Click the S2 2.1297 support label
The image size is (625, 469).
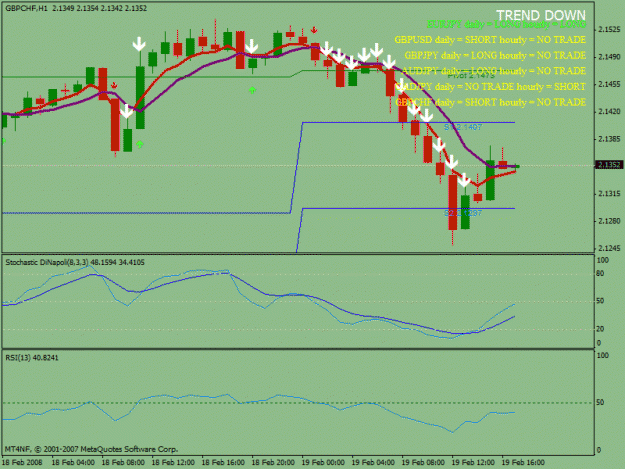coord(463,213)
